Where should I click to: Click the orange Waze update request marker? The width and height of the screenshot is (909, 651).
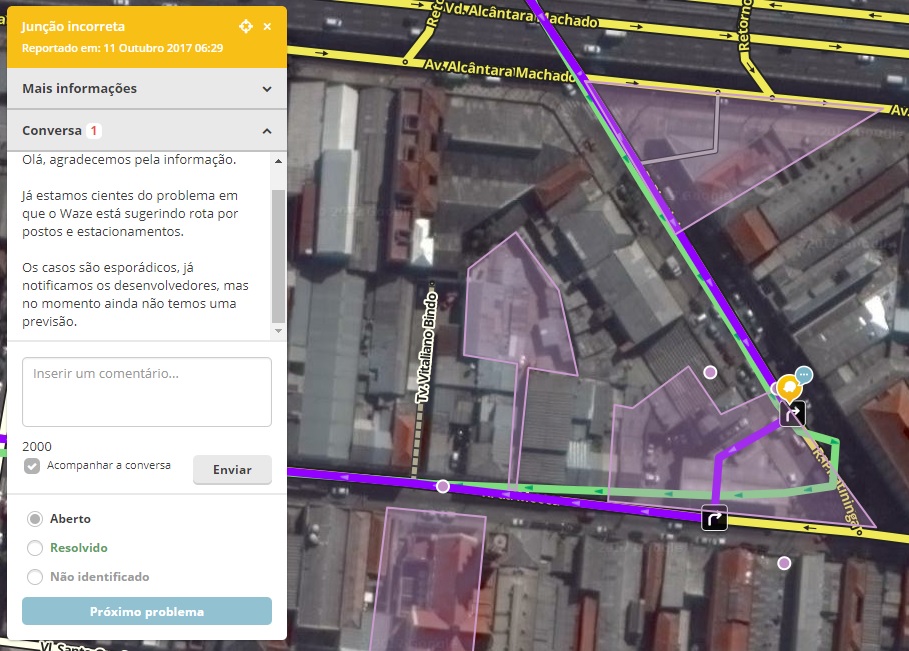pyautogui.click(x=789, y=387)
